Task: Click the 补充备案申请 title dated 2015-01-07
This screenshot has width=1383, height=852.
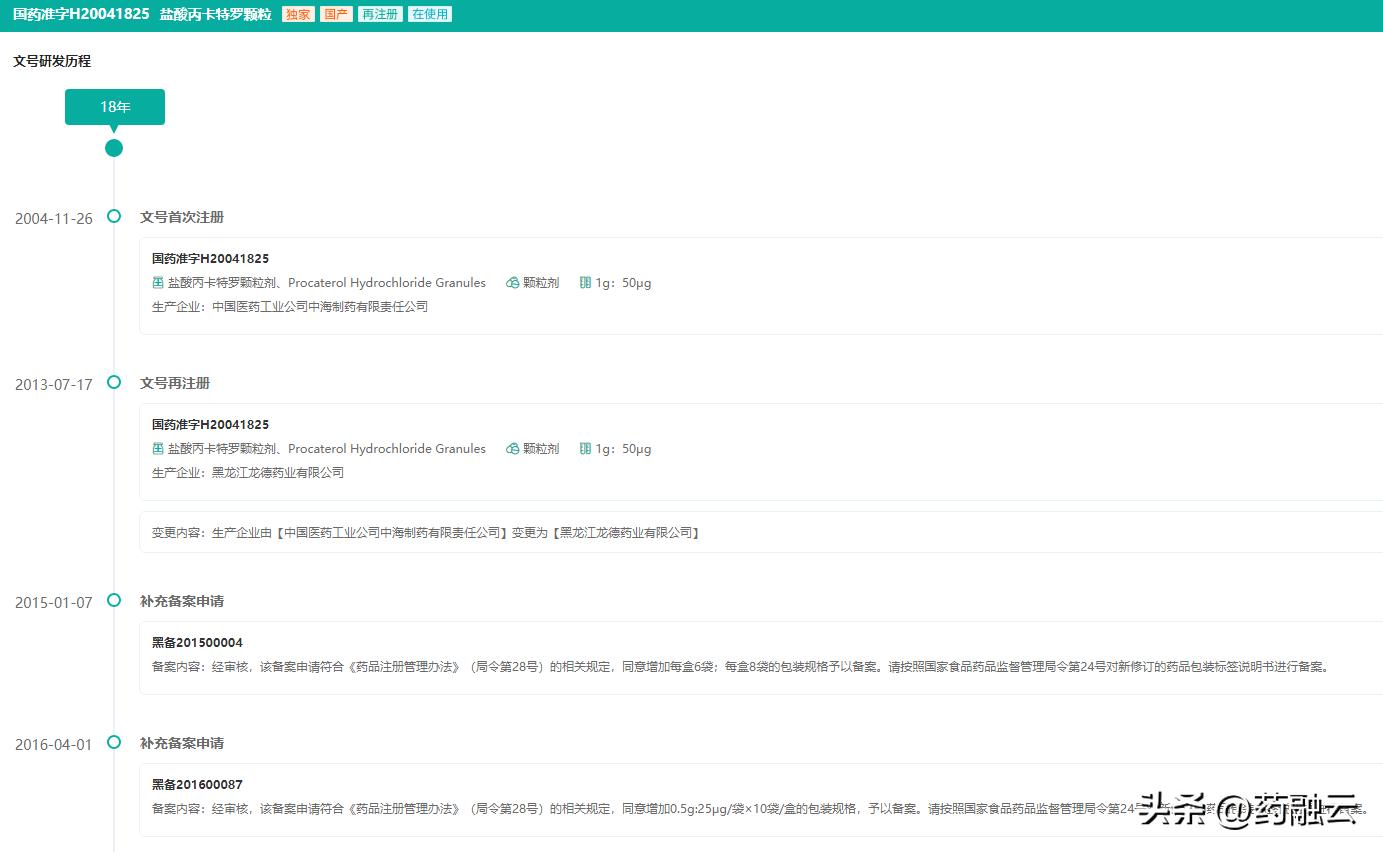Action: click(x=182, y=601)
